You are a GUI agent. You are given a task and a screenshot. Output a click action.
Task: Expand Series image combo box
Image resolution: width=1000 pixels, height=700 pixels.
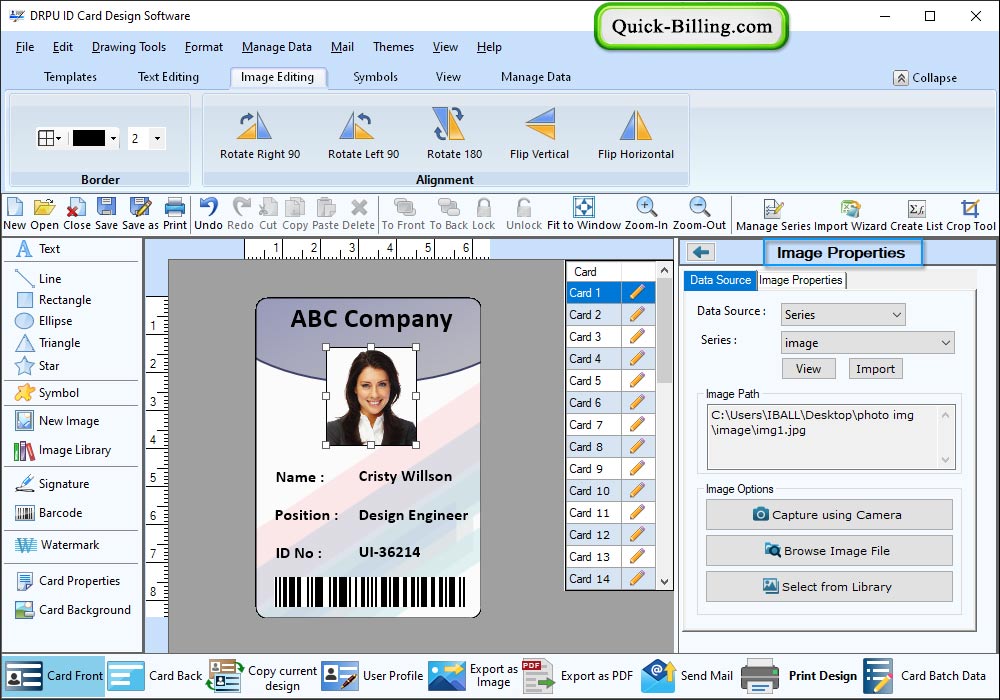(x=867, y=343)
